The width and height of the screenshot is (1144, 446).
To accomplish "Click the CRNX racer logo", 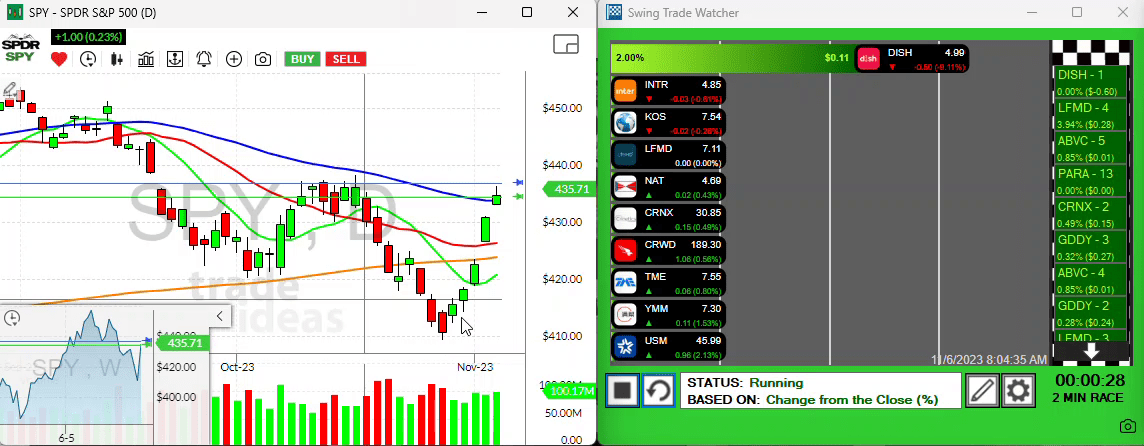I will tap(626, 218).
